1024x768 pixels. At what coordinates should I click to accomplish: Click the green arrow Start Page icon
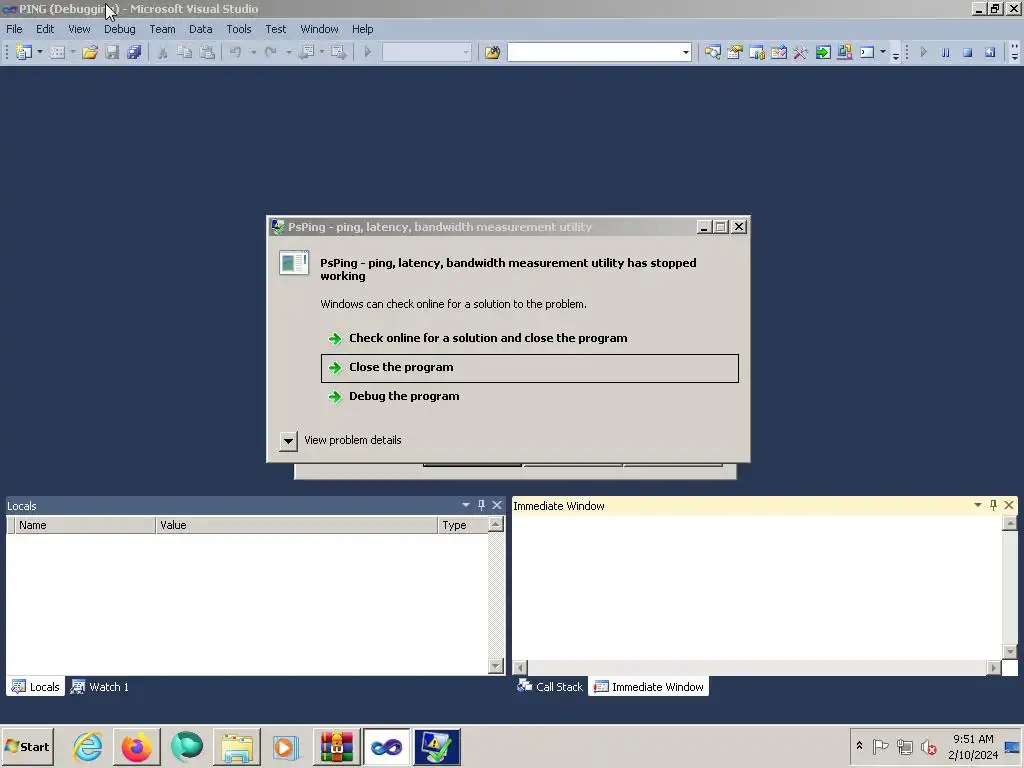pyautogui.click(x=823, y=52)
